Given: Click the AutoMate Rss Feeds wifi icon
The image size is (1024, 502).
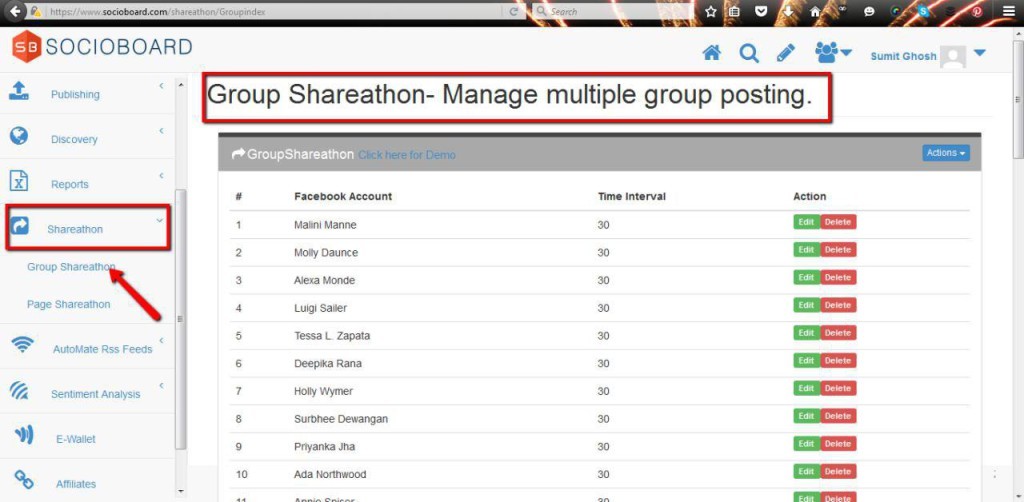Looking at the screenshot, I should 23,344.
